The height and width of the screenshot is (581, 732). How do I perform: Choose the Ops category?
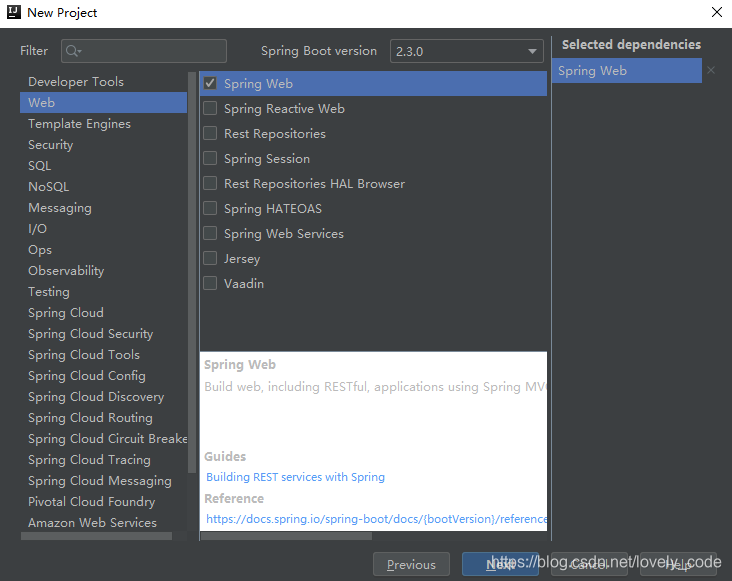point(103,250)
